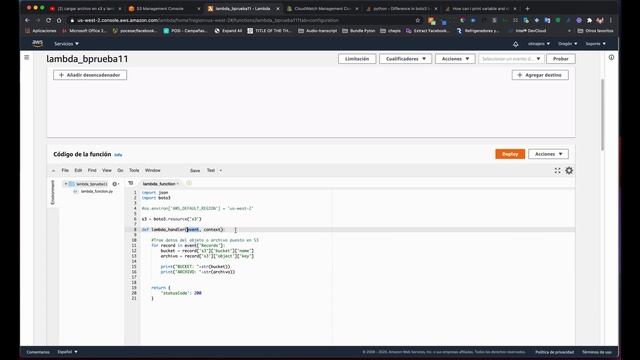Click the new tab plus icon in editor
Image resolution: width=640 pixels, height=360 pixels.
click(189, 183)
